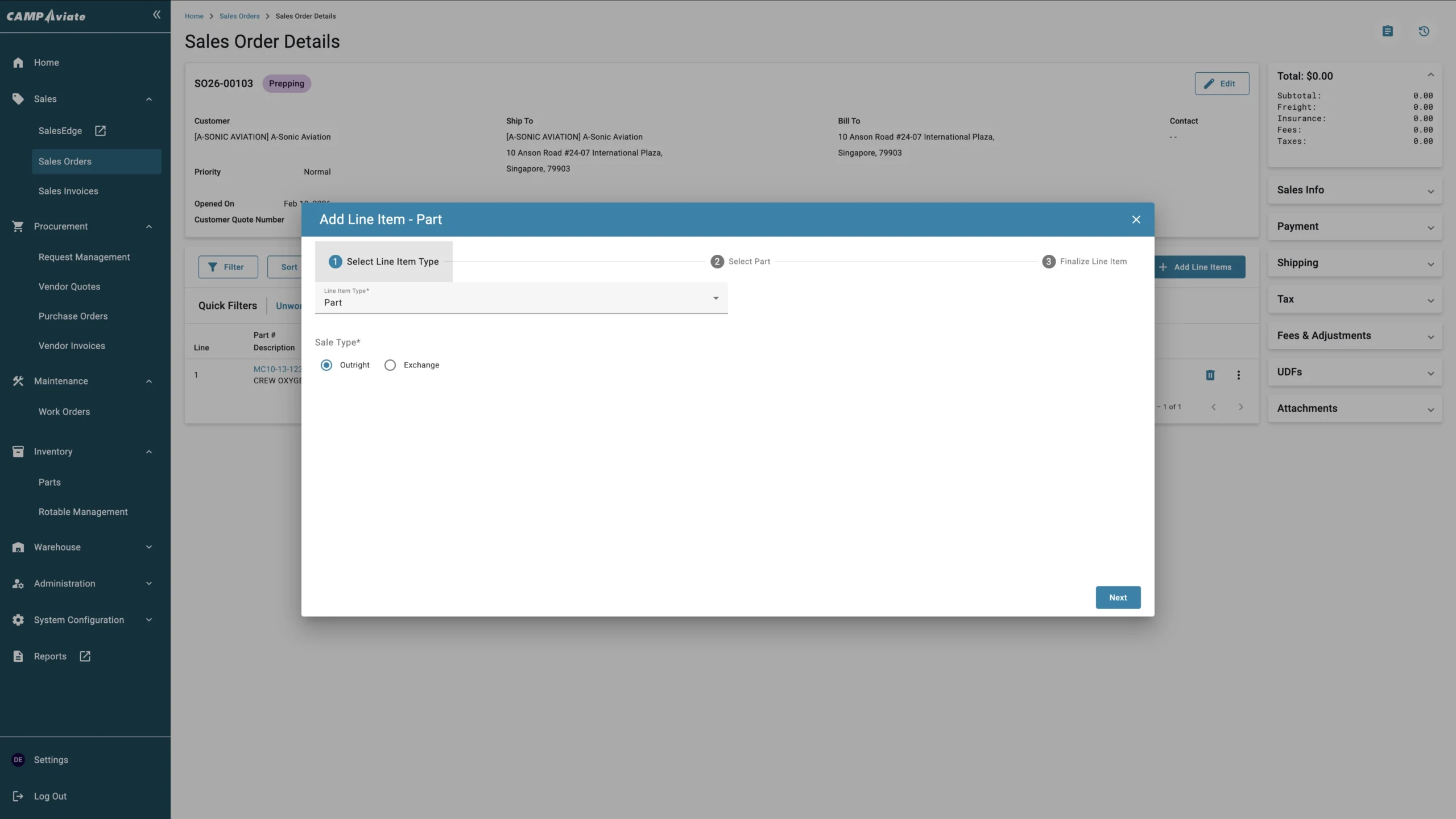Image resolution: width=1456 pixels, height=819 pixels.
Task: Go to step 2 Select Part
Action: [x=740, y=262]
